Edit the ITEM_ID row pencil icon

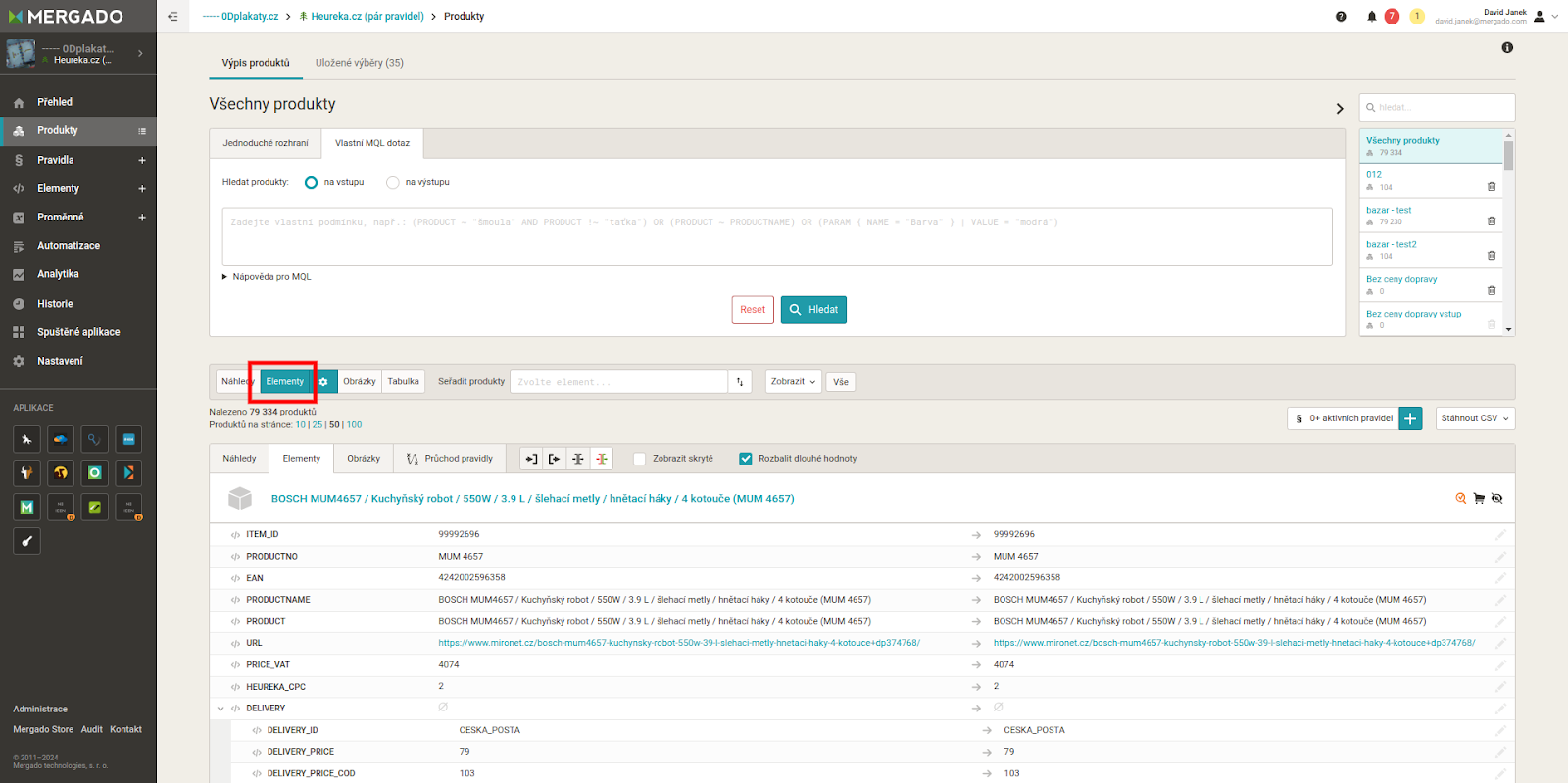[1500, 535]
